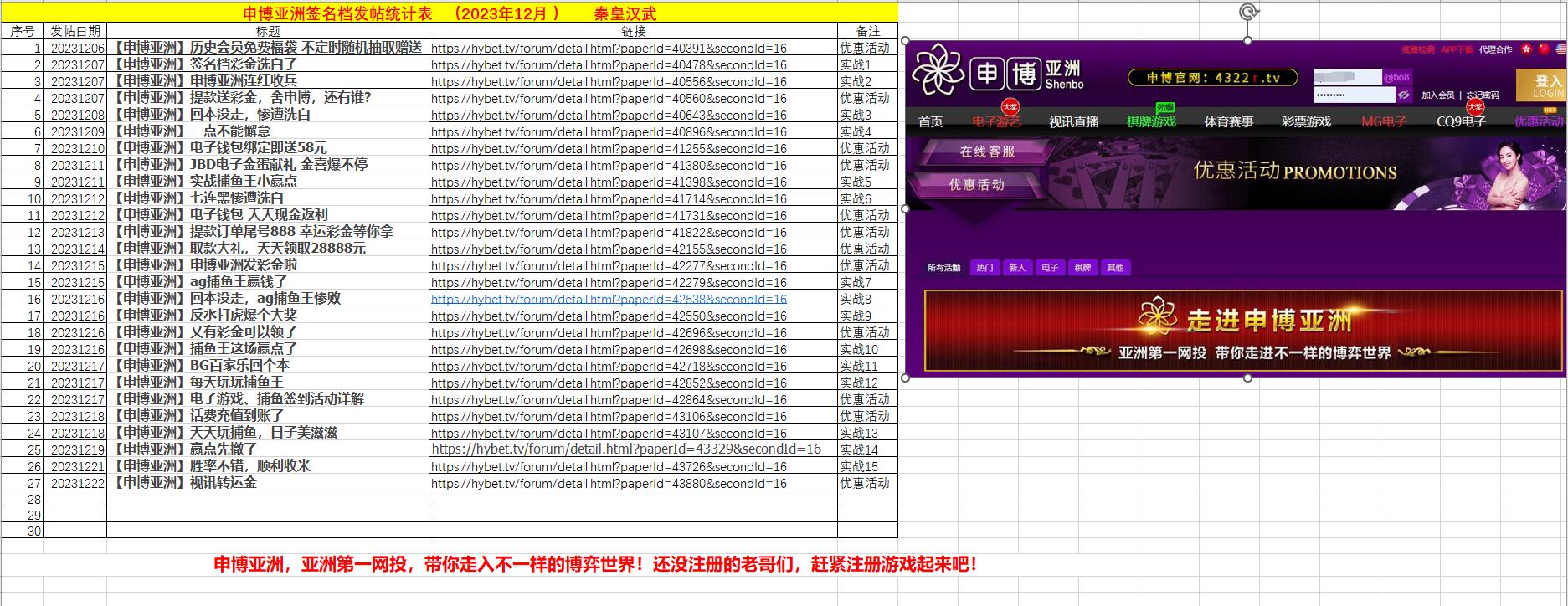Click the 线路检测 link
1568x606 pixels.
coord(1418,49)
